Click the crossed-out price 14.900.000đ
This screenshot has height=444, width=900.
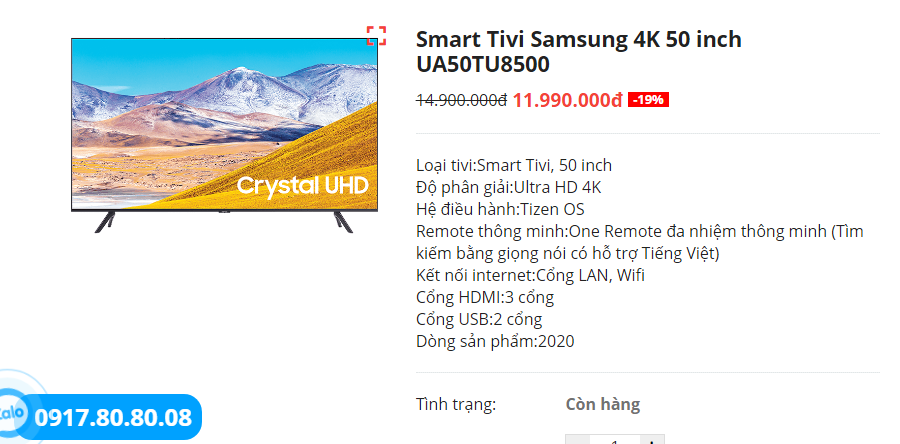461,100
